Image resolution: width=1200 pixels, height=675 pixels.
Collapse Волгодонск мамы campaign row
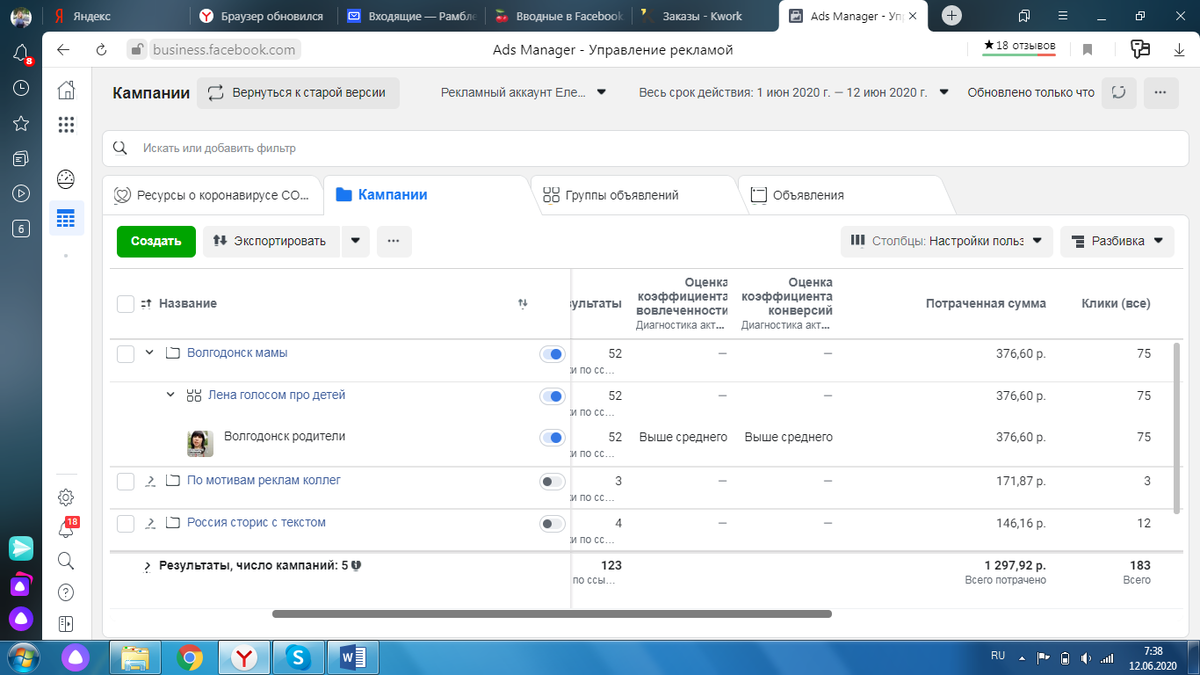pos(150,353)
